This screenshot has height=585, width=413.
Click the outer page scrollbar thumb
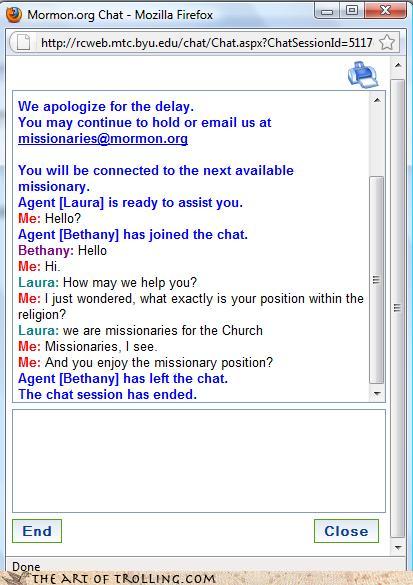398,308
